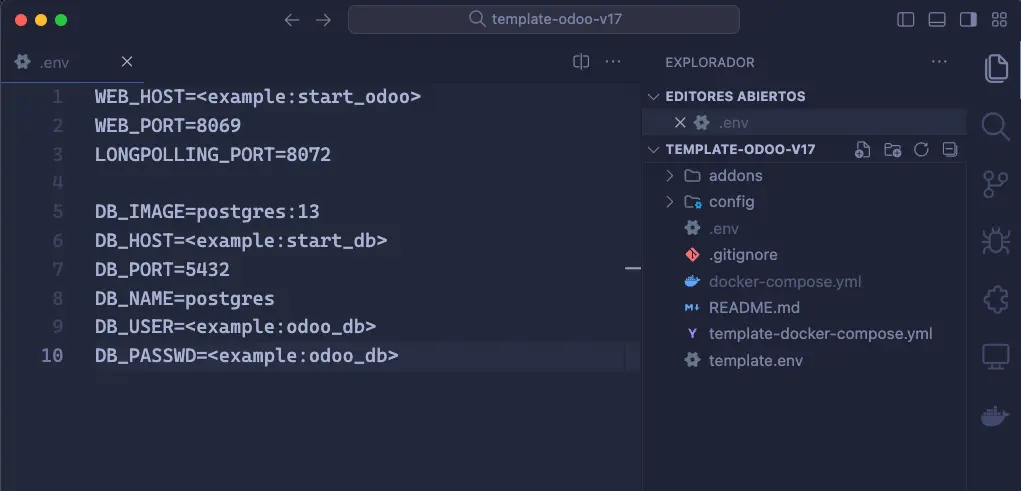Place cursor on DB_IMAGE=postgres:13 line
This screenshot has width=1021, height=491.
(207, 212)
